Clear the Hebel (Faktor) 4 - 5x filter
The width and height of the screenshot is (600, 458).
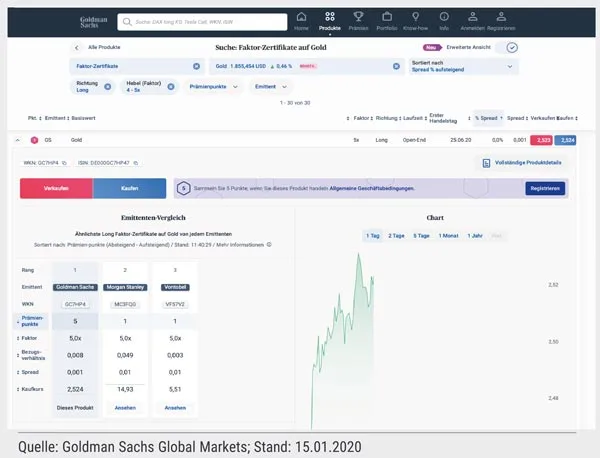pyautogui.click(x=171, y=87)
